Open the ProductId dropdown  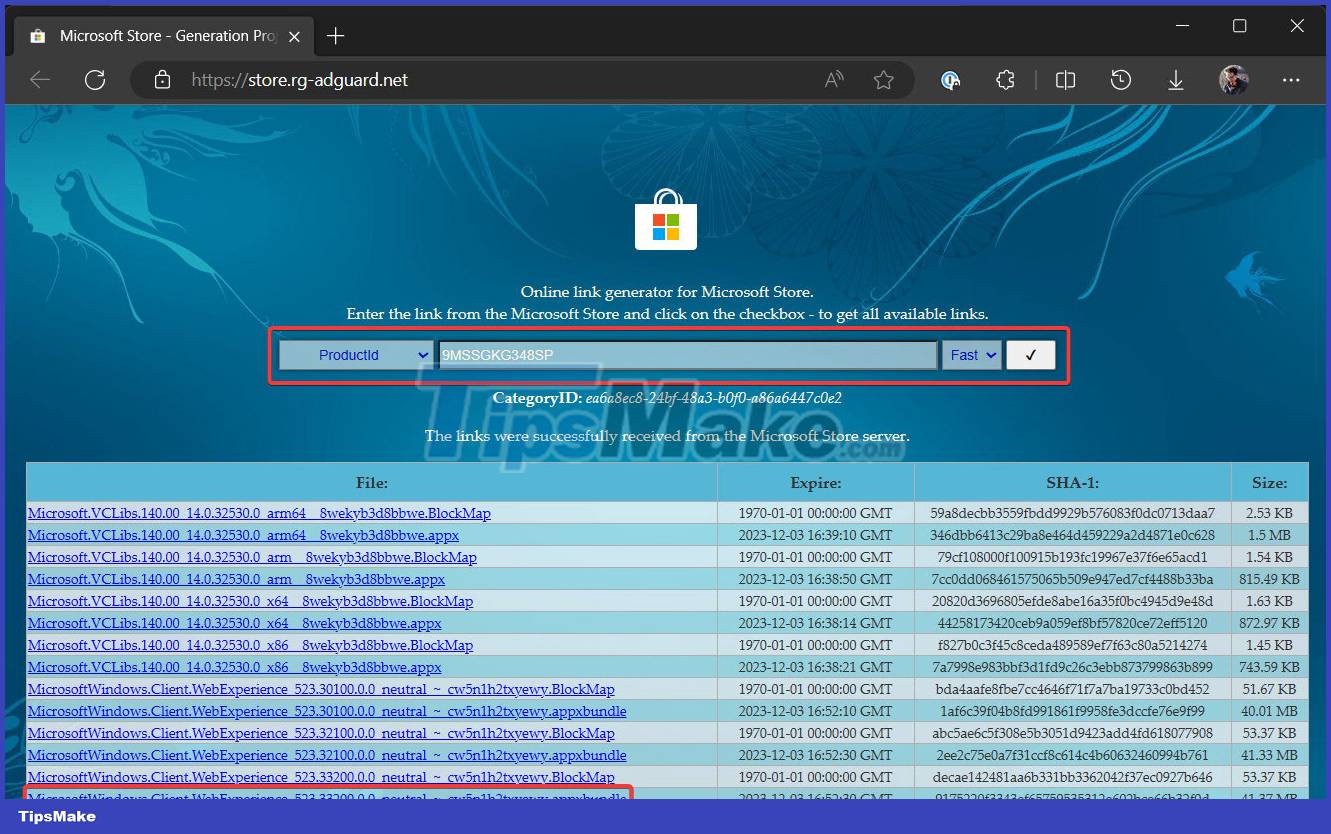pos(356,354)
